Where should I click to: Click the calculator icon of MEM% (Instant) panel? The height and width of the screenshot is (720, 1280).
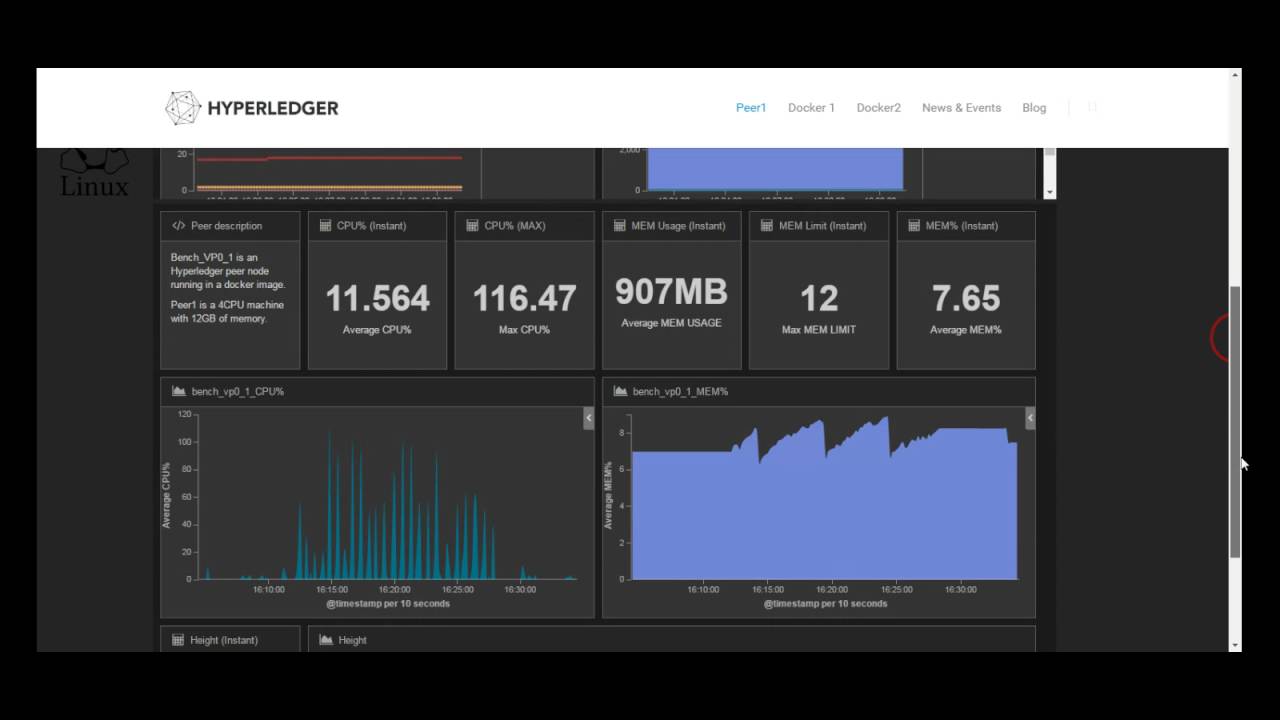tap(914, 226)
